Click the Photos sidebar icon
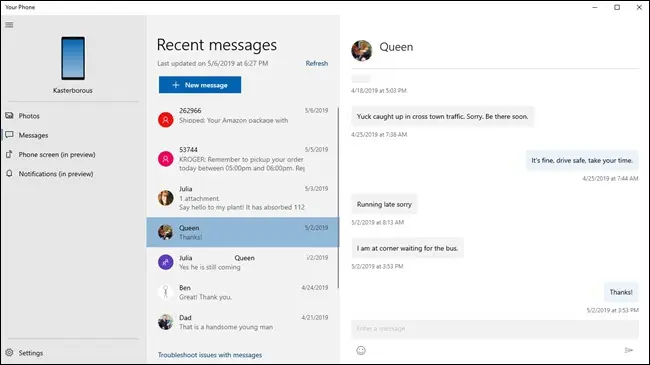Image resolution: width=650 pixels, height=365 pixels. click(9, 116)
